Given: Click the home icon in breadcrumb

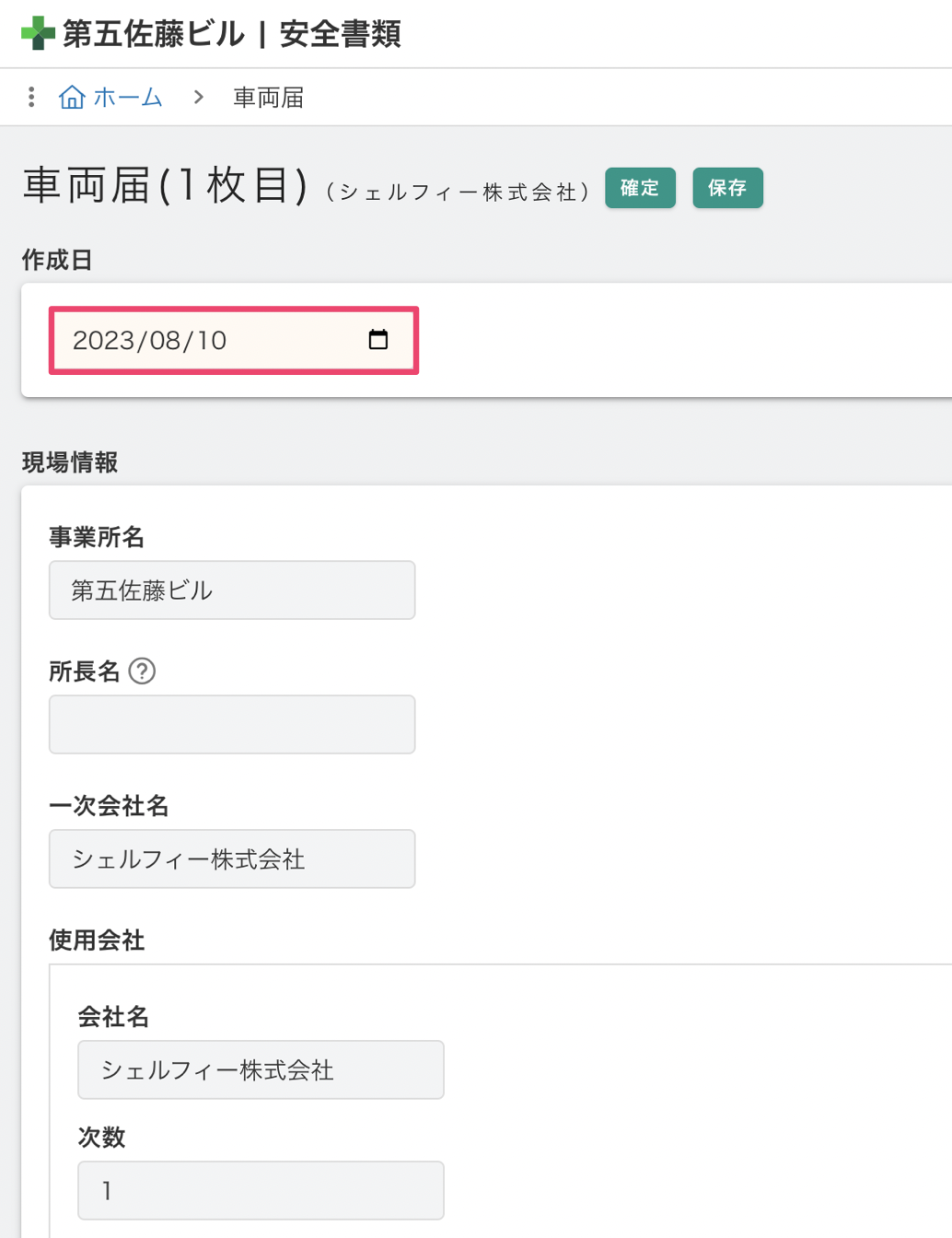Looking at the screenshot, I should [x=72, y=97].
